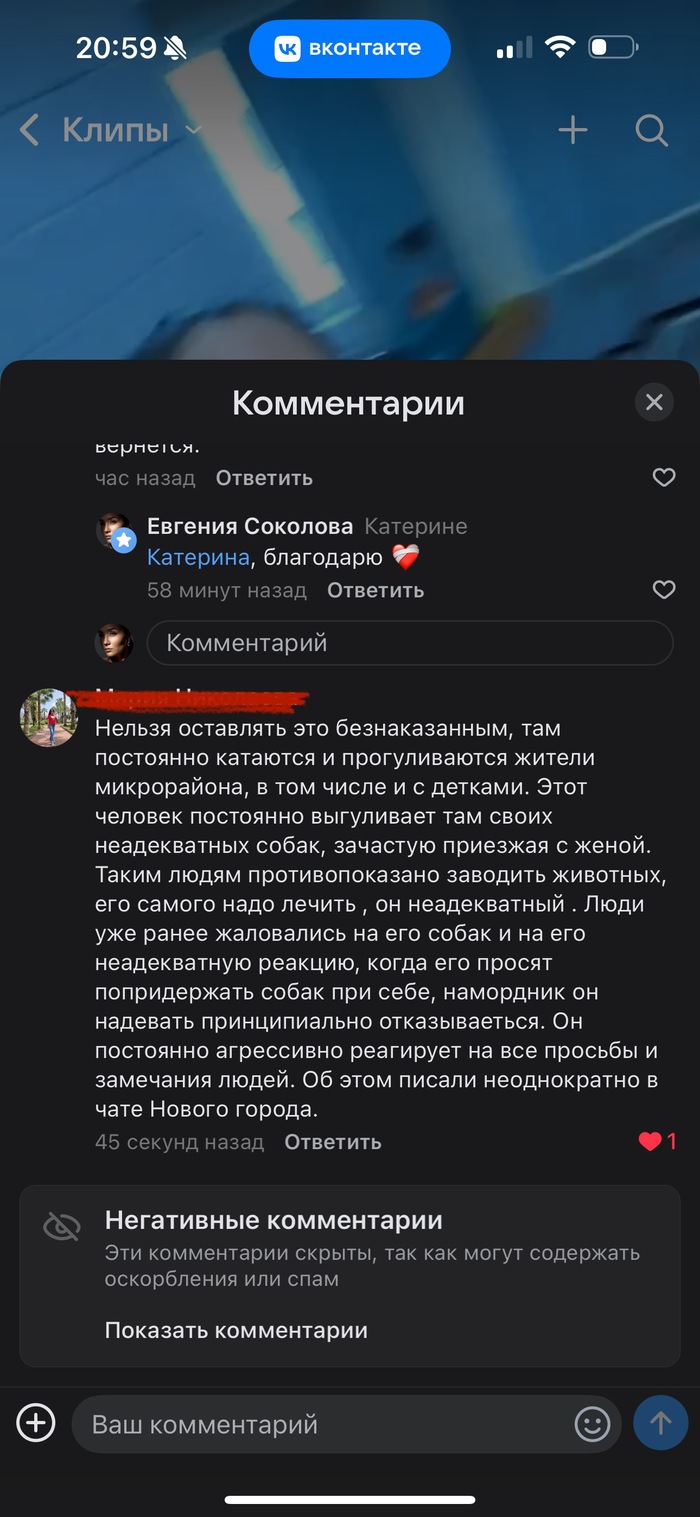Tap Ответить under Евгения Соколова's reply
The width and height of the screenshot is (700, 1517).
pyautogui.click(x=375, y=590)
